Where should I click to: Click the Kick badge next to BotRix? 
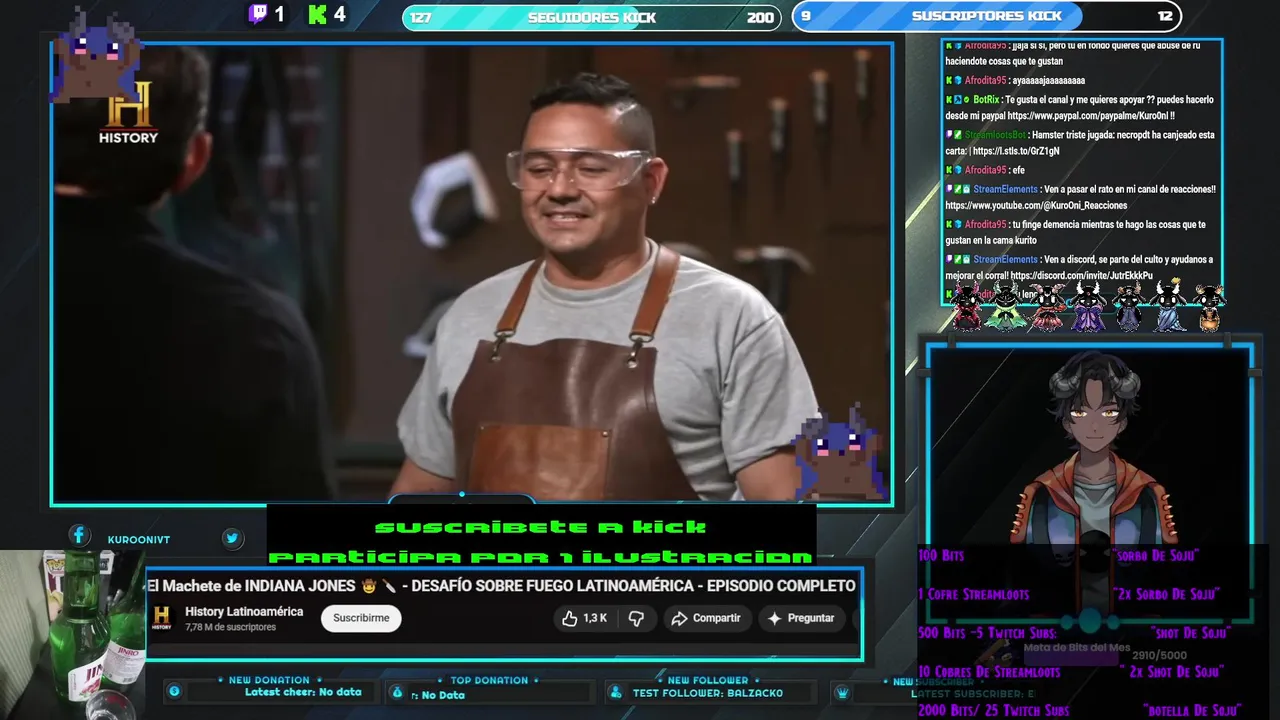[949, 100]
